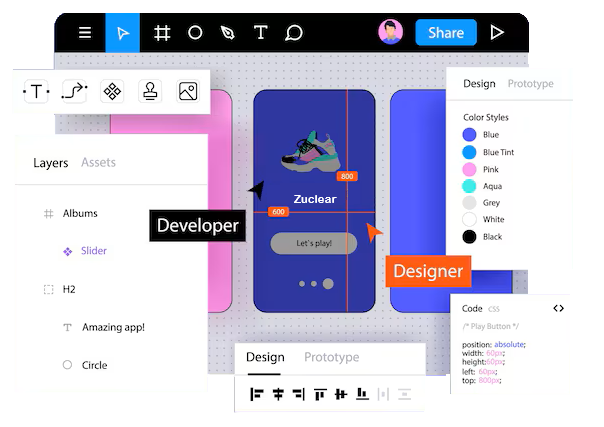604x427 pixels.
Task: Switch to the Assets tab
Action: click(98, 162)
